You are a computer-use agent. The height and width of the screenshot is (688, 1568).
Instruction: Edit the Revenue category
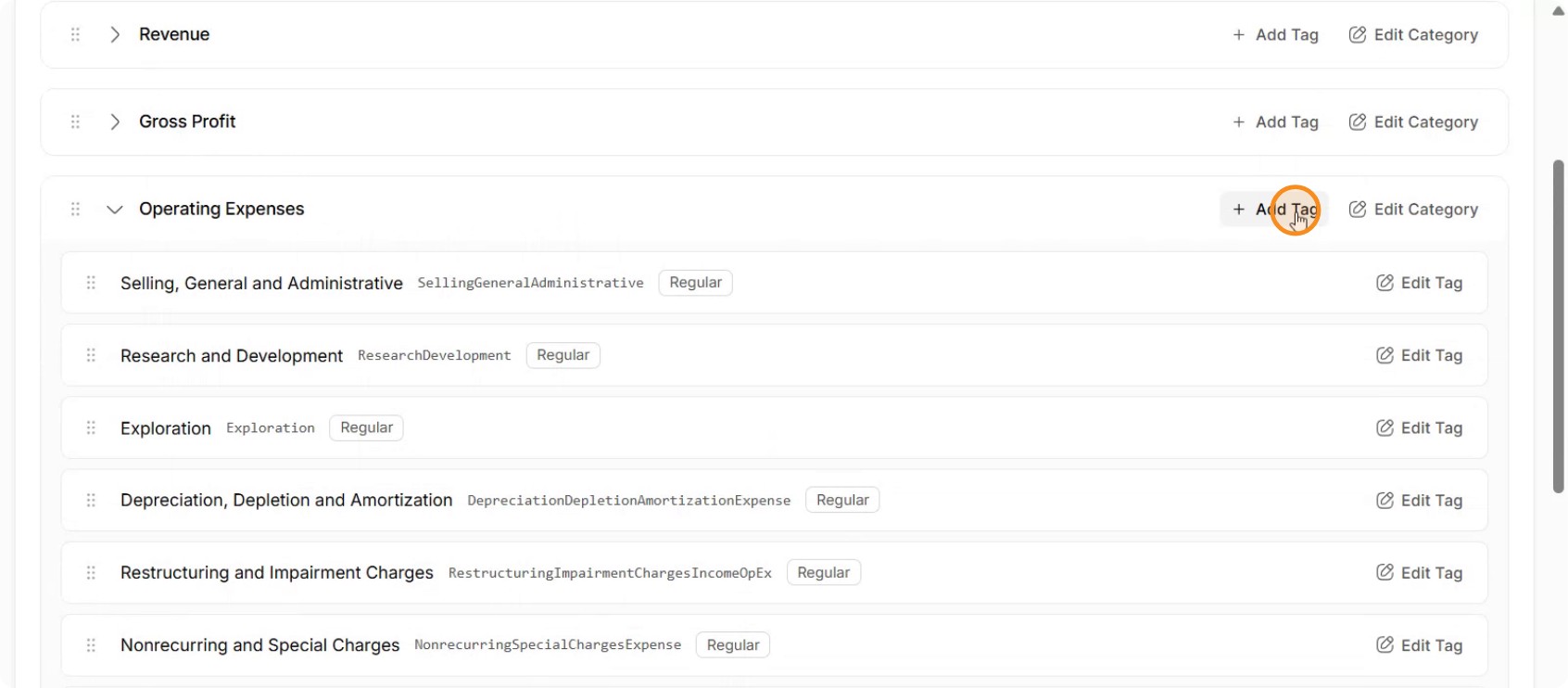click(x=1413, y=34)
